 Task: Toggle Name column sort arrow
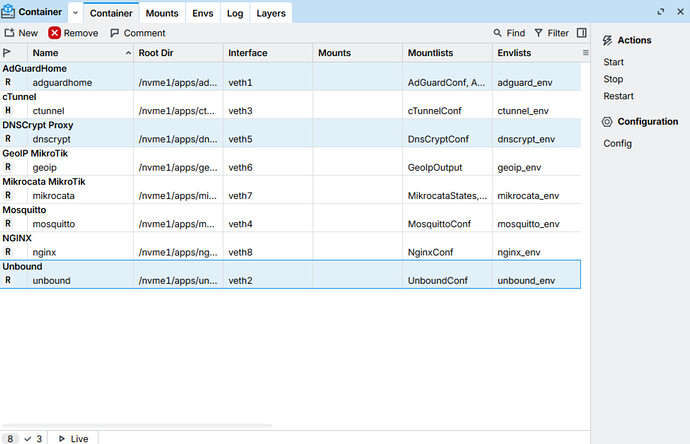pyautogui.click(x=128, y=53)
